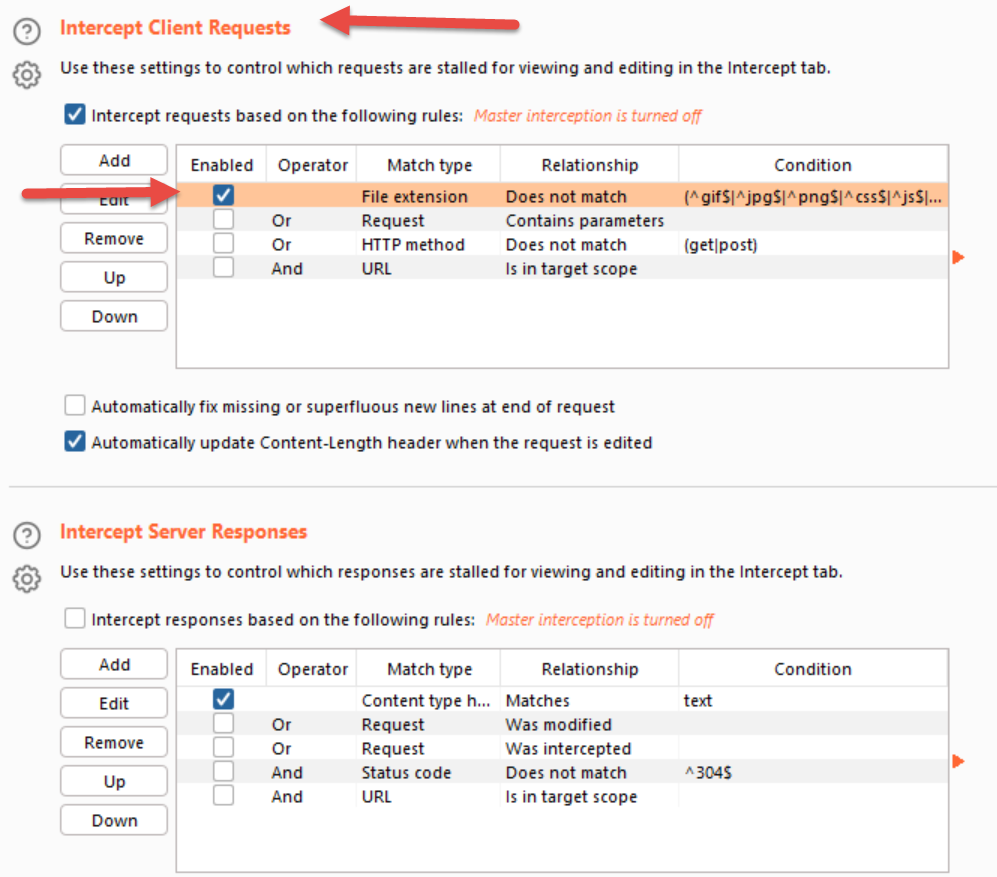Open help for Intercept Server Responses
This screenshot has width=997, height=877.
pyautogui.click(x=26, y=535)
